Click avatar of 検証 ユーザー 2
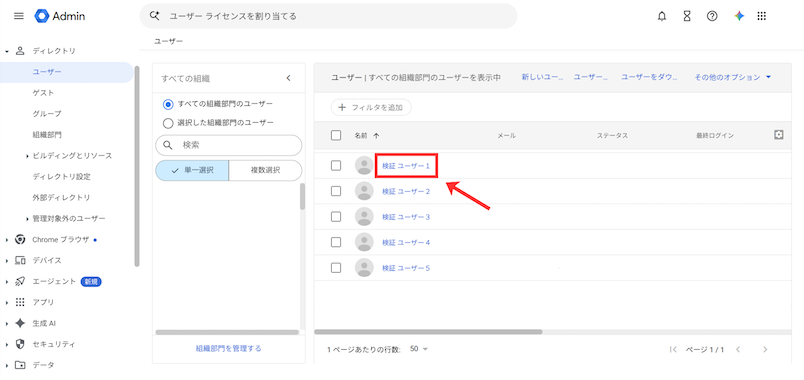 364,191
